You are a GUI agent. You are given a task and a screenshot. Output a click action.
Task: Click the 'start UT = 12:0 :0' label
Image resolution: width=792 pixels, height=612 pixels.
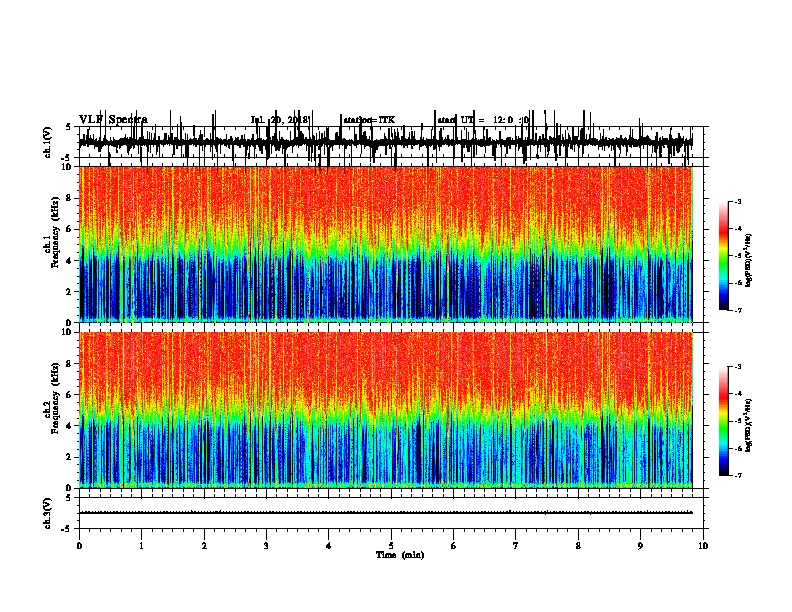click(483, 120)
